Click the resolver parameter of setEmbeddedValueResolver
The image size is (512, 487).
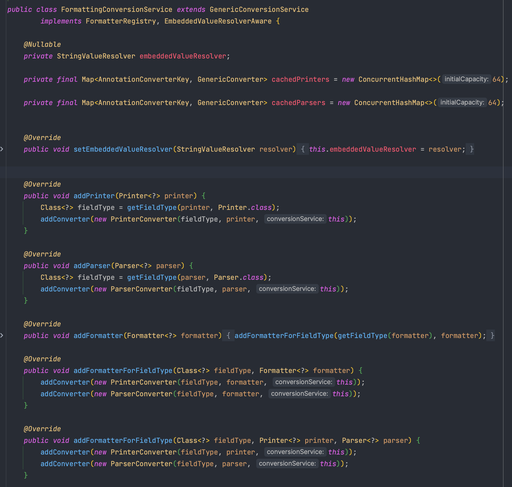click(275, 149)
